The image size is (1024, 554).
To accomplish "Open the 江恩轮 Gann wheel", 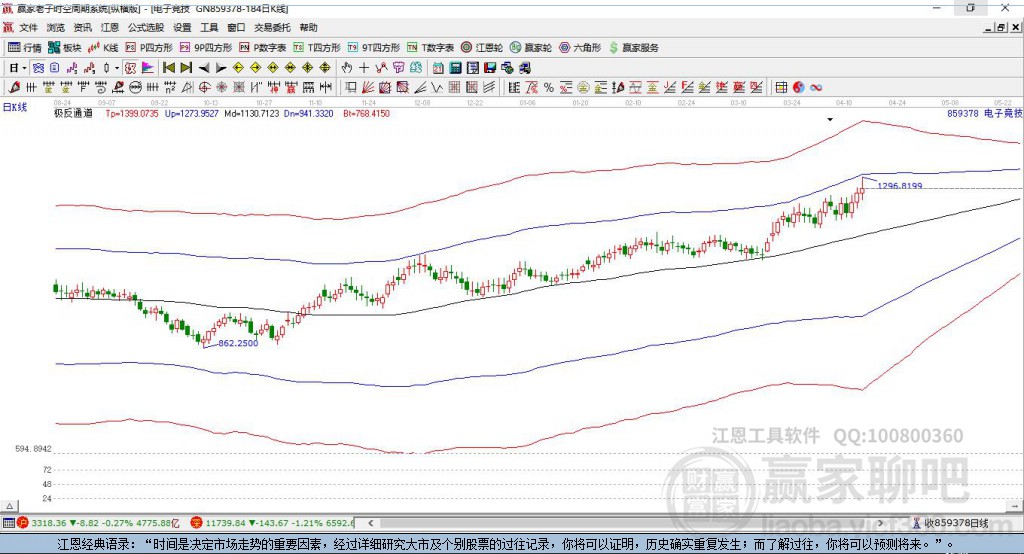I will pos(482,48).
